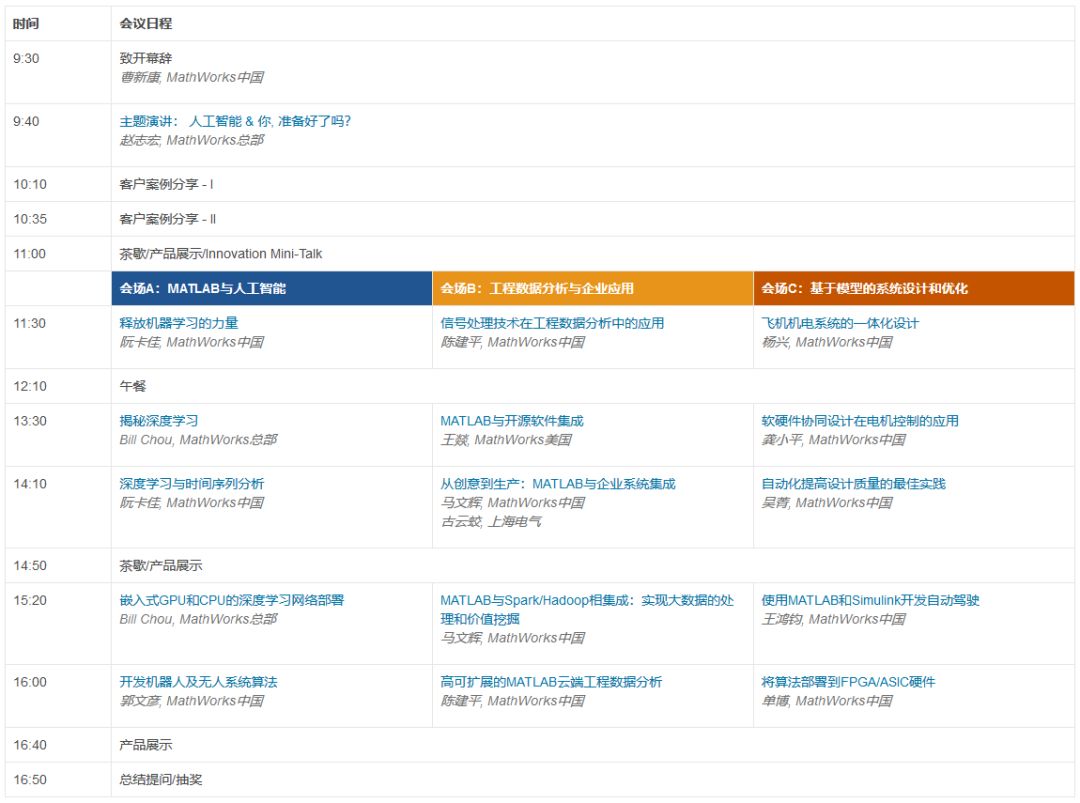
Task: Click the link "将算法部署到FPGA/ASIC硬件"
Action: click(x=848, y=682)
